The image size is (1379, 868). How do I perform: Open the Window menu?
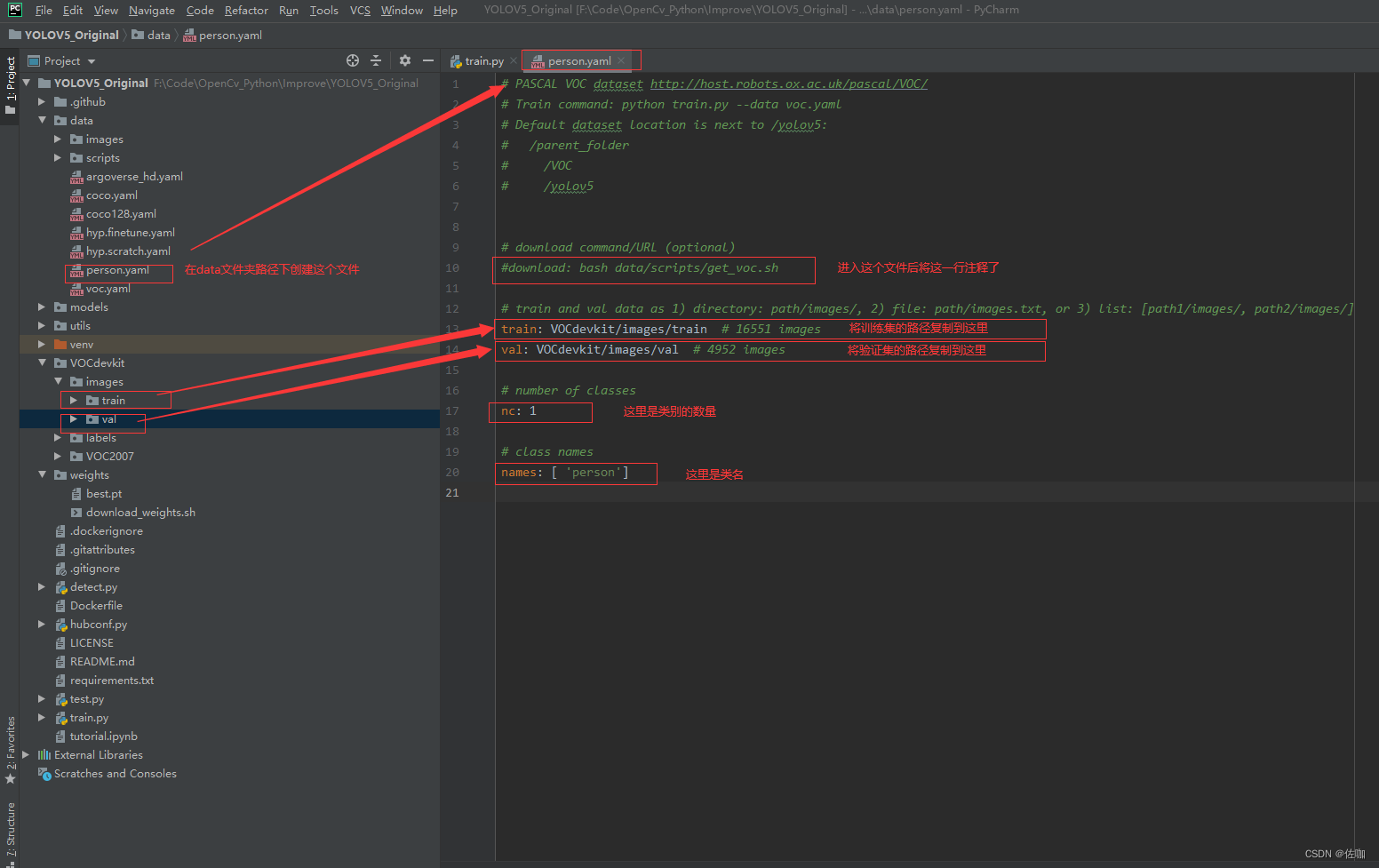pyautogui.click(x=402, y=11)
